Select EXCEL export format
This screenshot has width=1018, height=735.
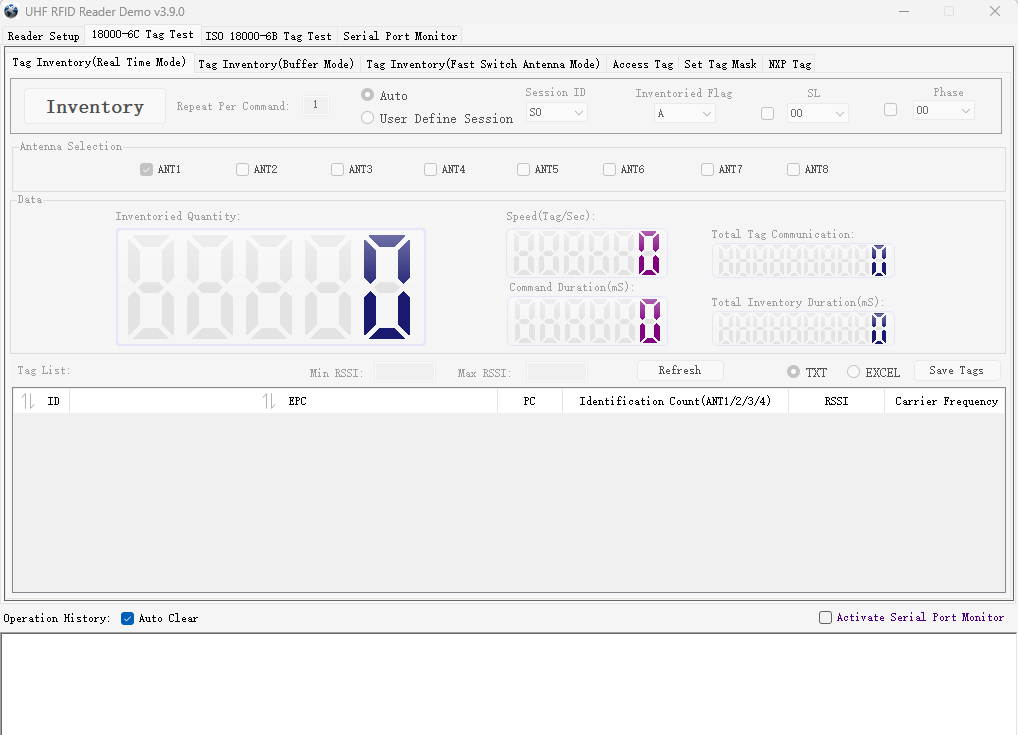coord(854,371)
